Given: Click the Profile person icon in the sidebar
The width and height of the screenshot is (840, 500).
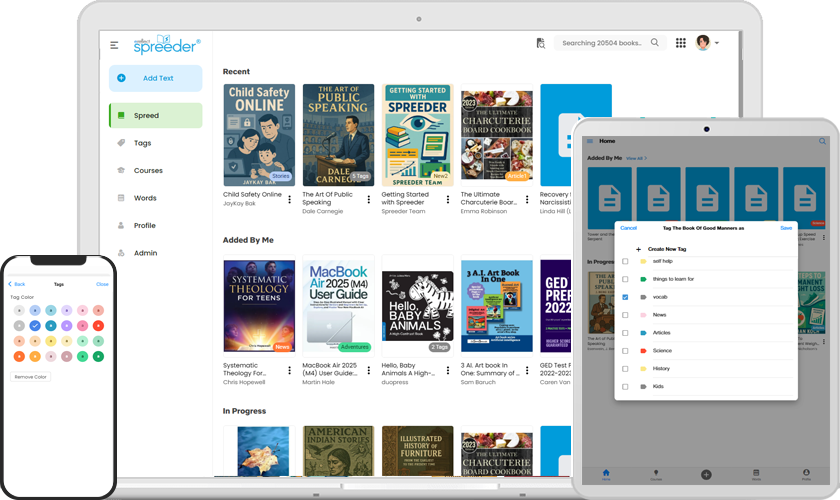Looking at the screenshot, I should tap(121, 225).
